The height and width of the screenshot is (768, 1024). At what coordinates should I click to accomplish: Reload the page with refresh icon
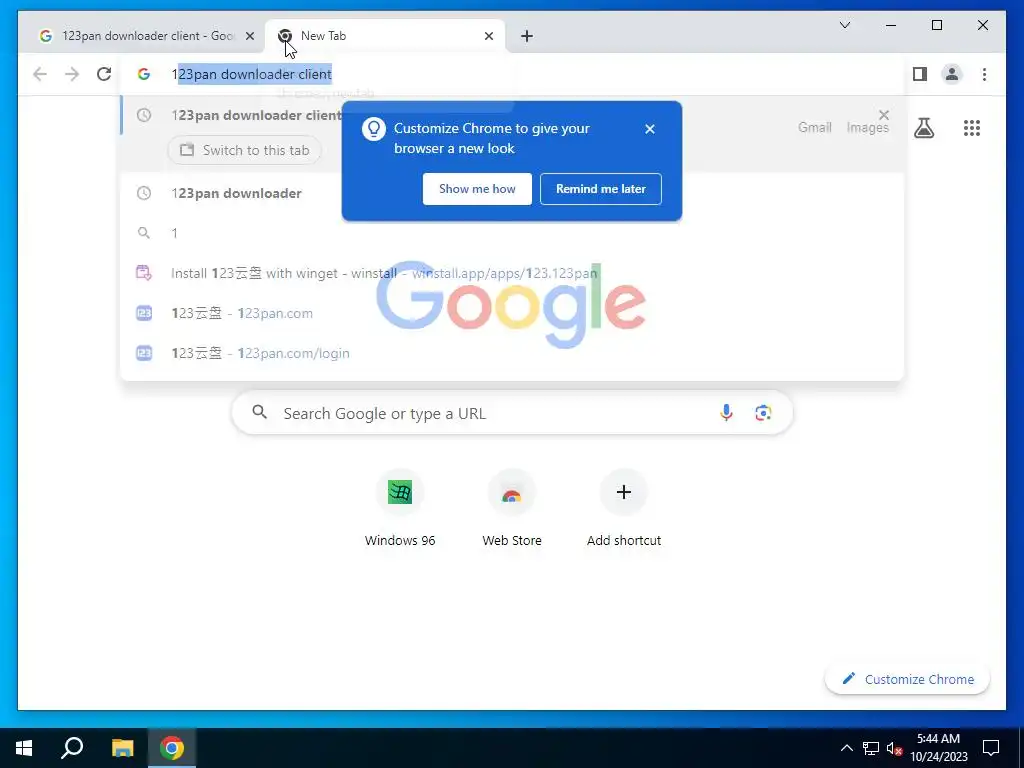pos(104,74)
